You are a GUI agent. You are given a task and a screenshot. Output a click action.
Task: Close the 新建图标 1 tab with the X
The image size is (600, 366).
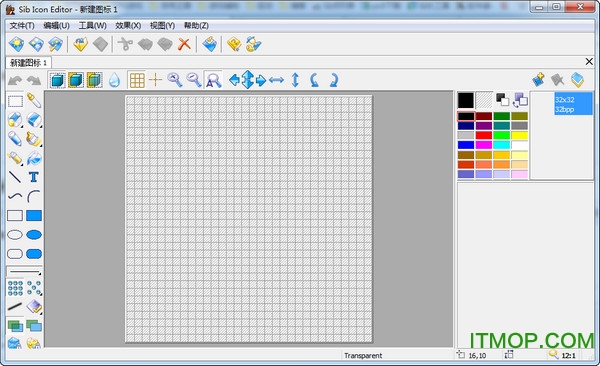tap(589, 61)
